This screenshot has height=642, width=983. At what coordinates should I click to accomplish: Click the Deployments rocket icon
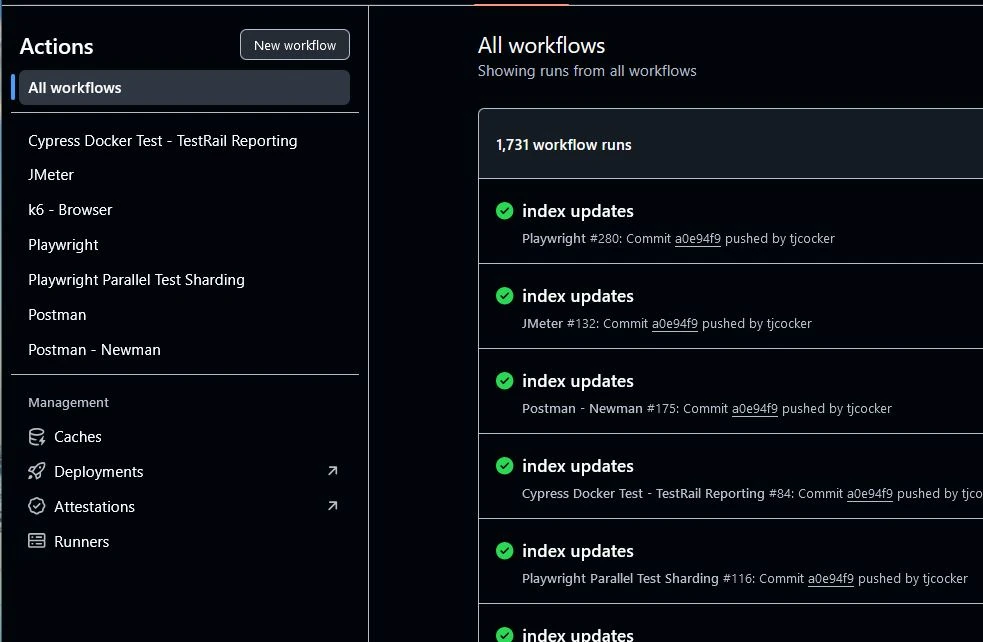click(37, 472)
